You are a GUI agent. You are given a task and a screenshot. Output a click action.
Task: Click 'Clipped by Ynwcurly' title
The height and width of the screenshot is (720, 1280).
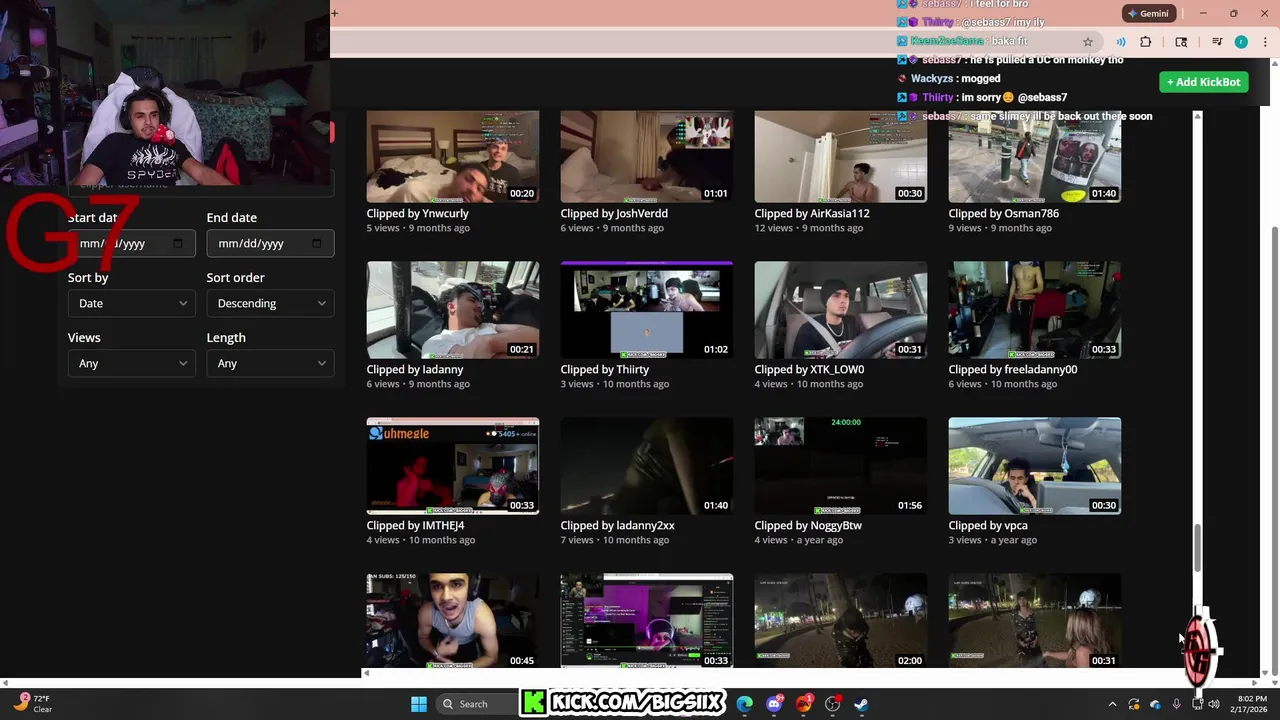coord(417,213)
